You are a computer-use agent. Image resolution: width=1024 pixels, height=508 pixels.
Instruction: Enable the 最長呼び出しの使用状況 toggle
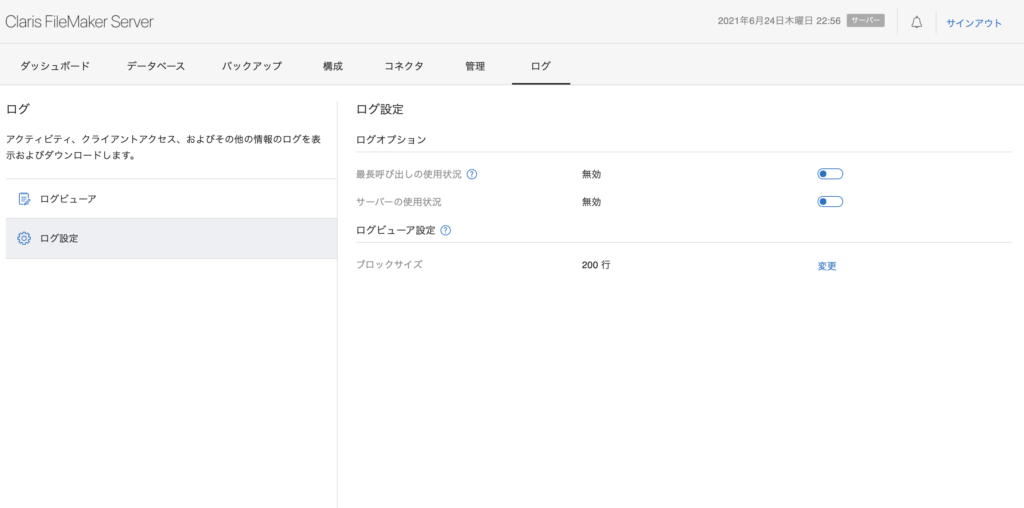[830, 174]
